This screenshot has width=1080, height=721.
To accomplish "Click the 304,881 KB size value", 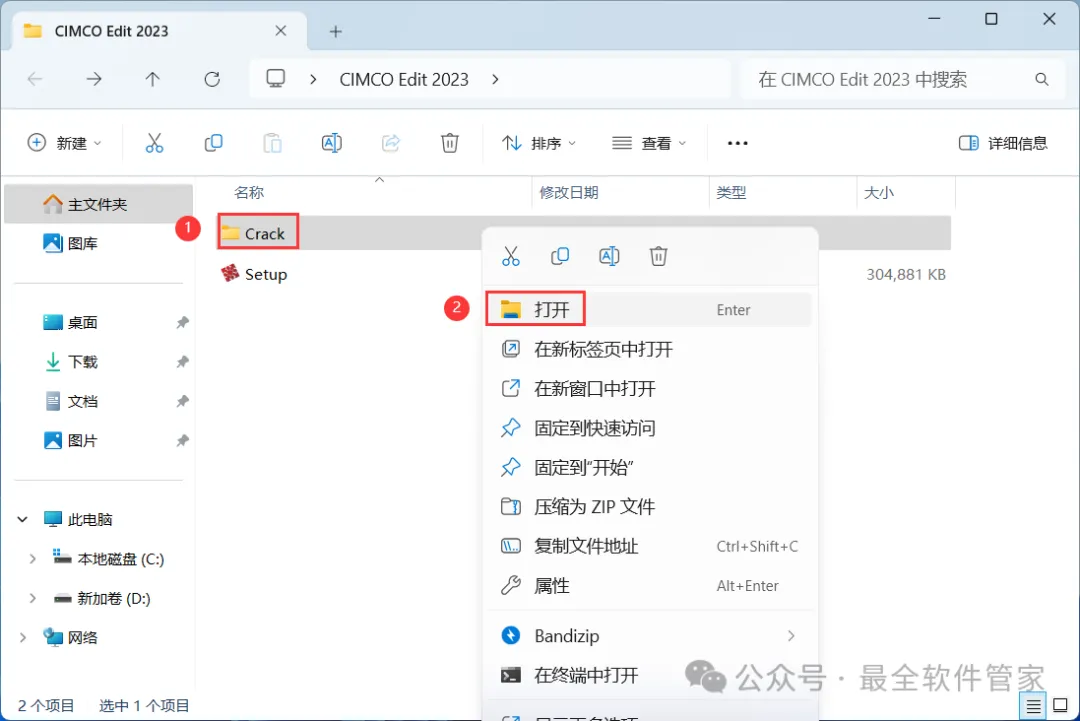I will [x=906, y=274].
